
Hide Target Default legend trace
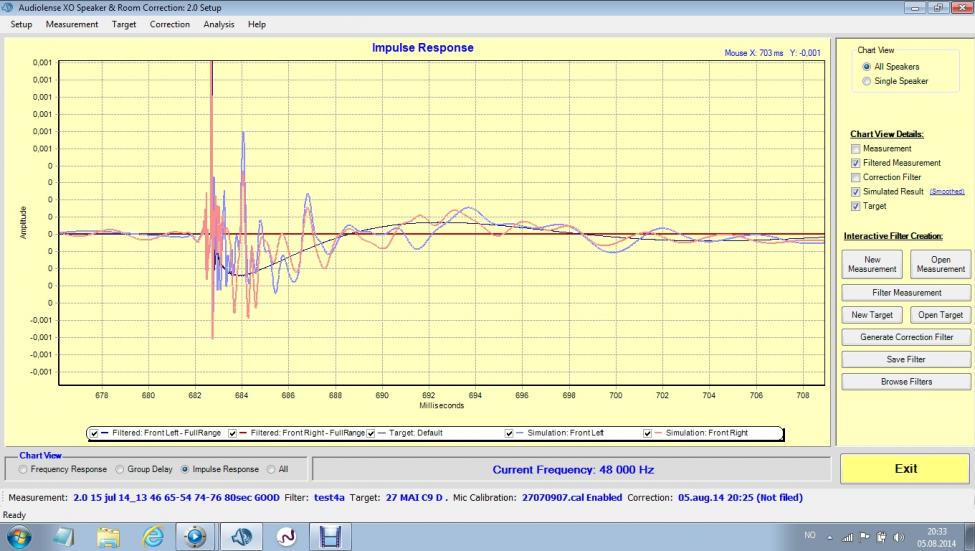[371, 433]
